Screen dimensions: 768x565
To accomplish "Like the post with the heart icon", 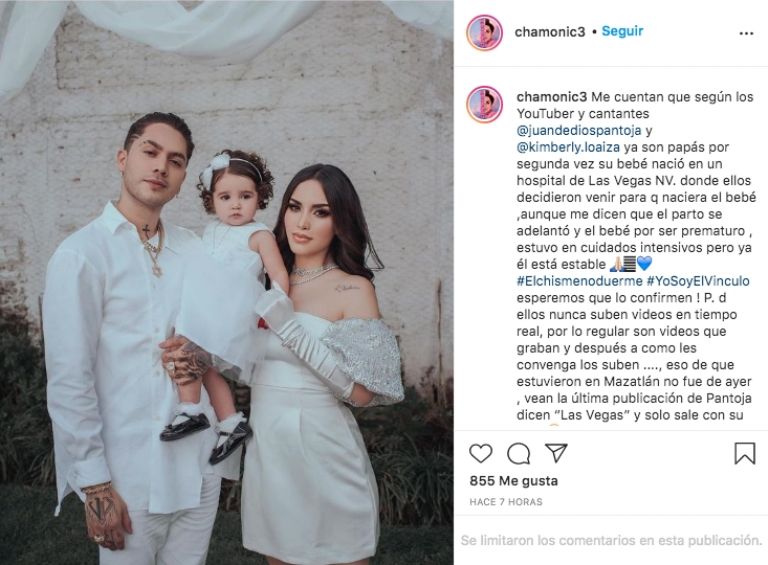I will point(480,454).
